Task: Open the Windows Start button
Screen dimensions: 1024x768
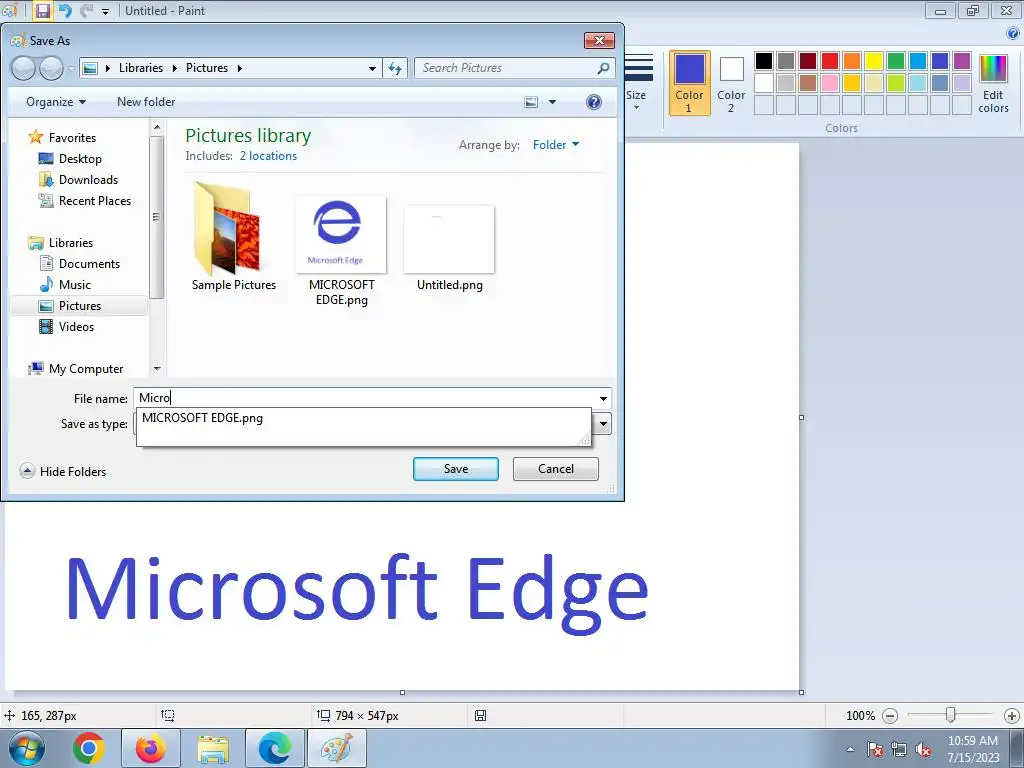Action: coord(27,748)
